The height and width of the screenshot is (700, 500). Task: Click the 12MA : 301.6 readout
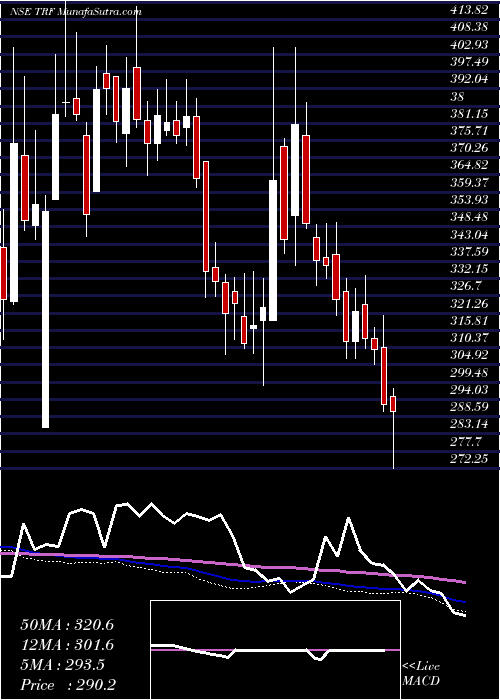tap(67, 644)
